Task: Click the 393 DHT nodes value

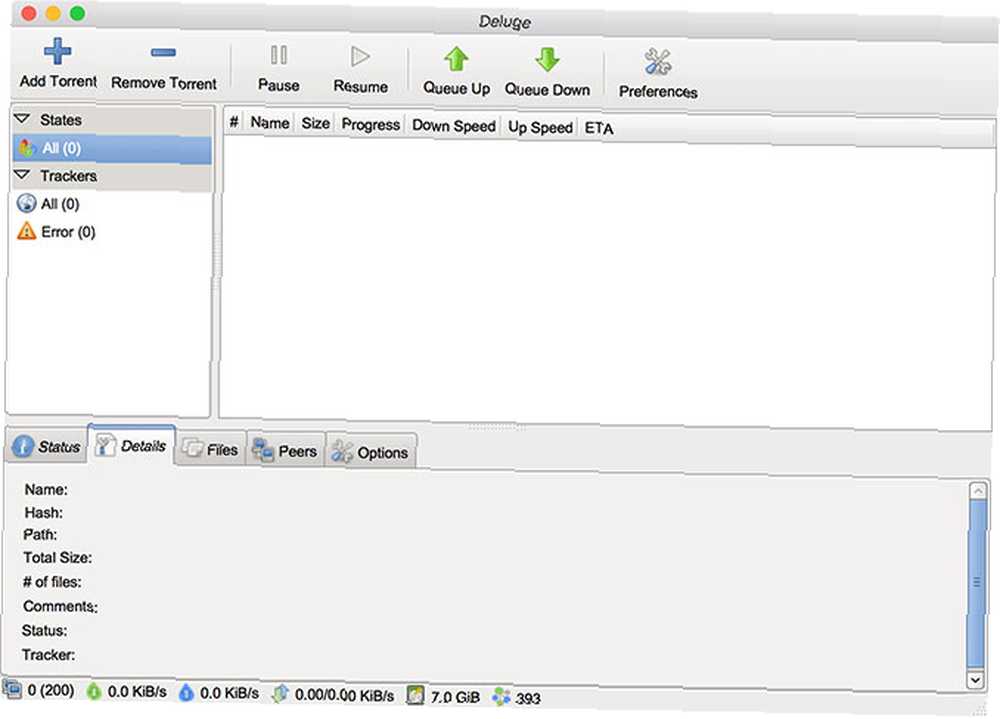Action: (x=528, y=698)
